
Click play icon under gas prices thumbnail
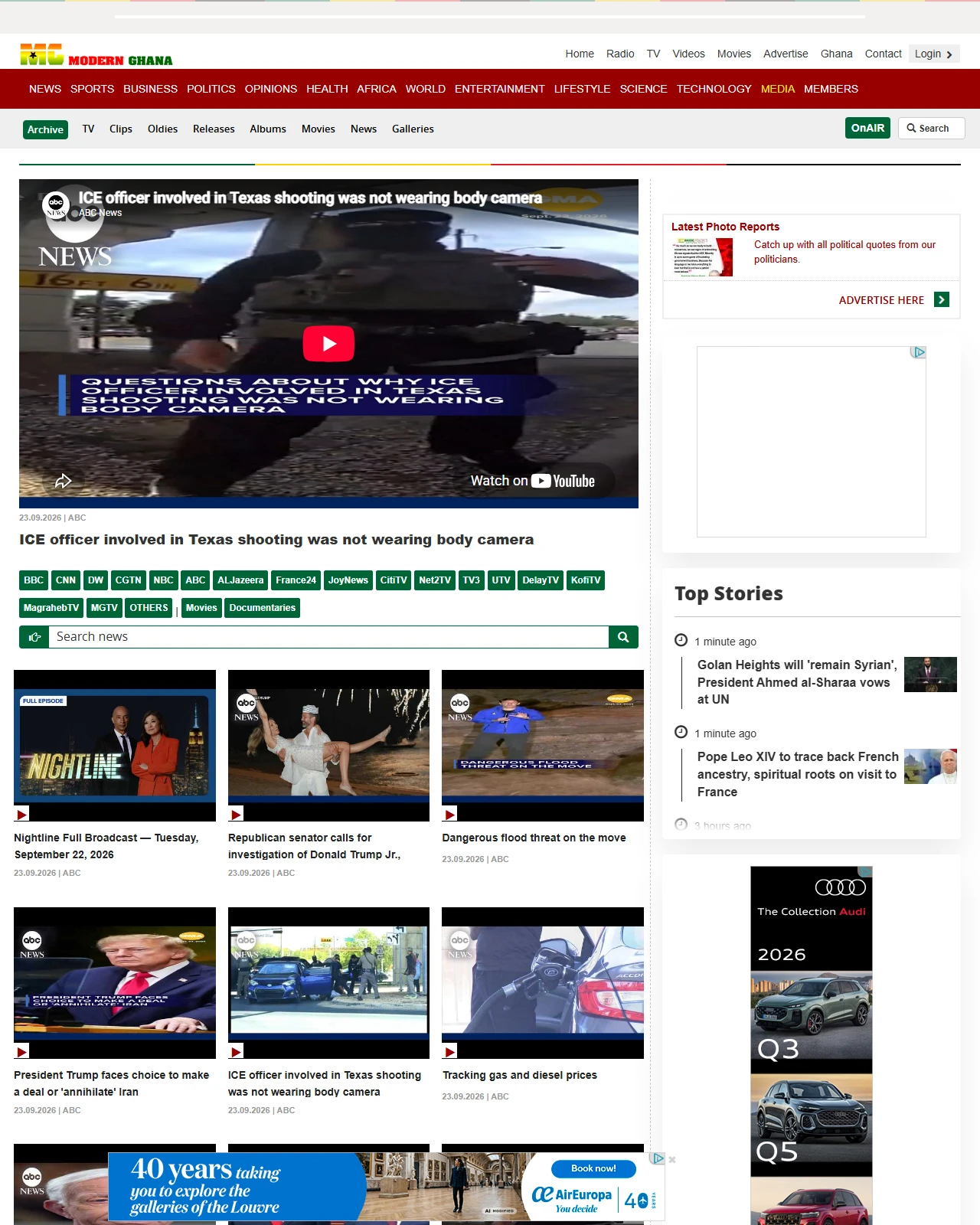tap(450, 1051)
